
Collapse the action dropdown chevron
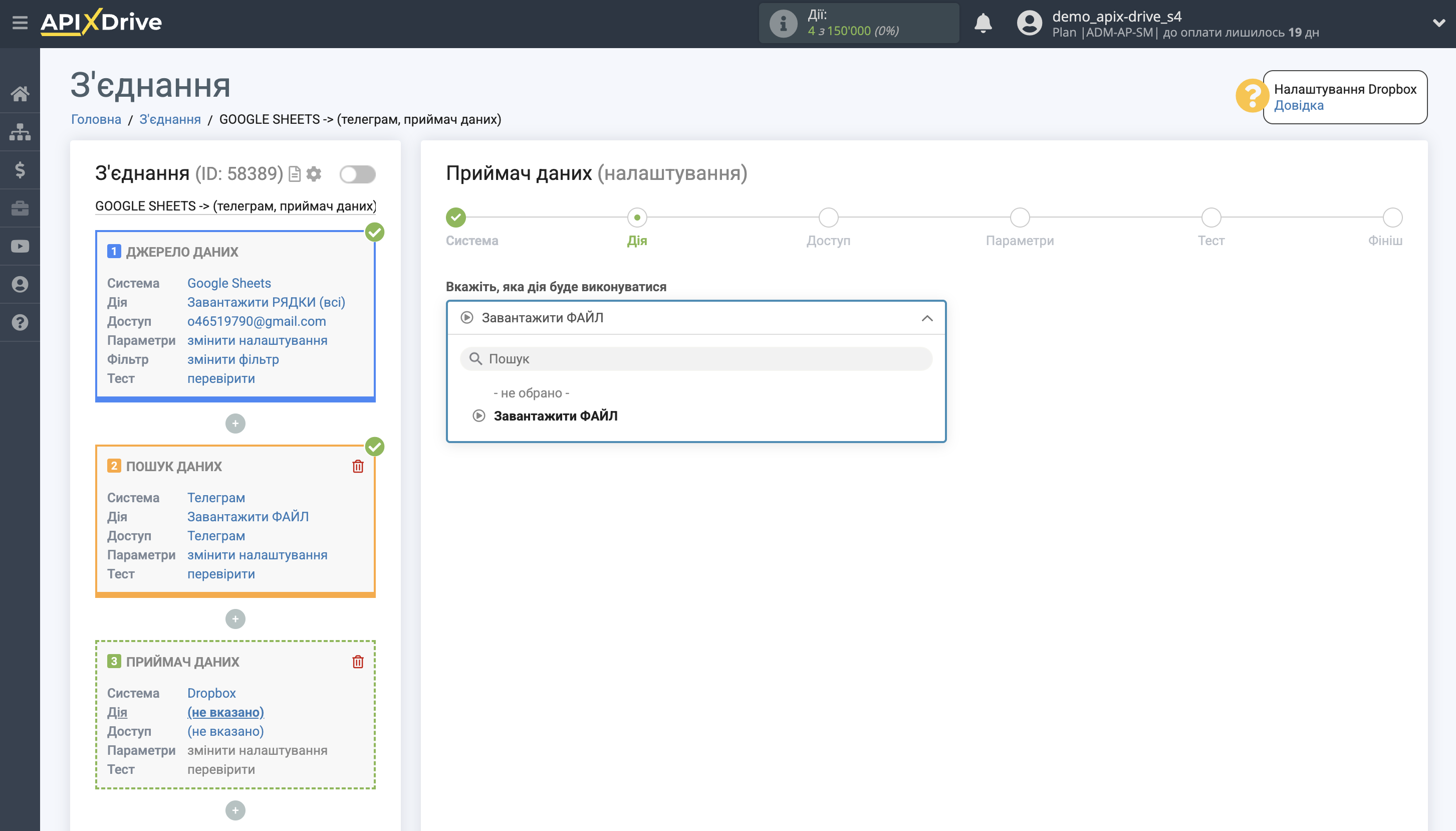click(x=926, y=318)
